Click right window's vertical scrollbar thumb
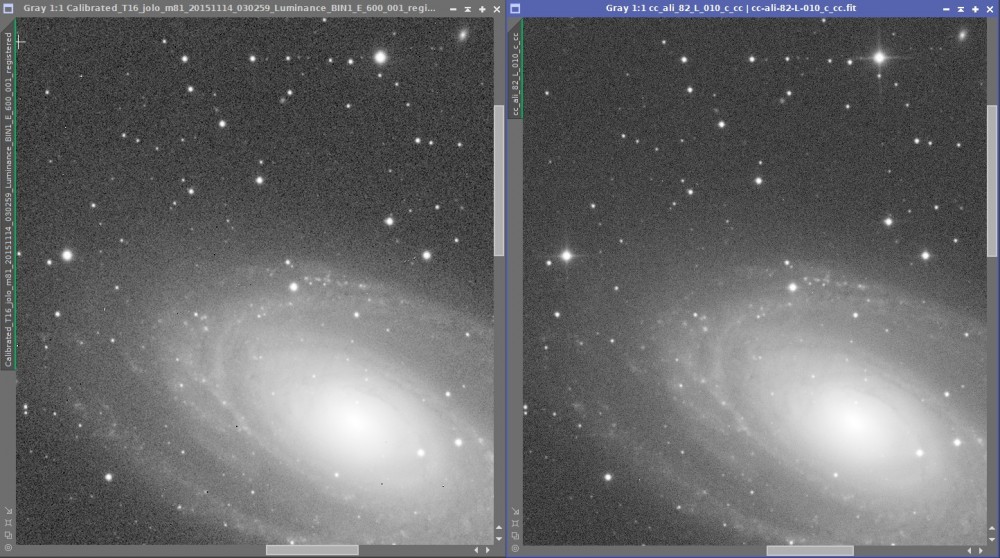 click(992, 180)
